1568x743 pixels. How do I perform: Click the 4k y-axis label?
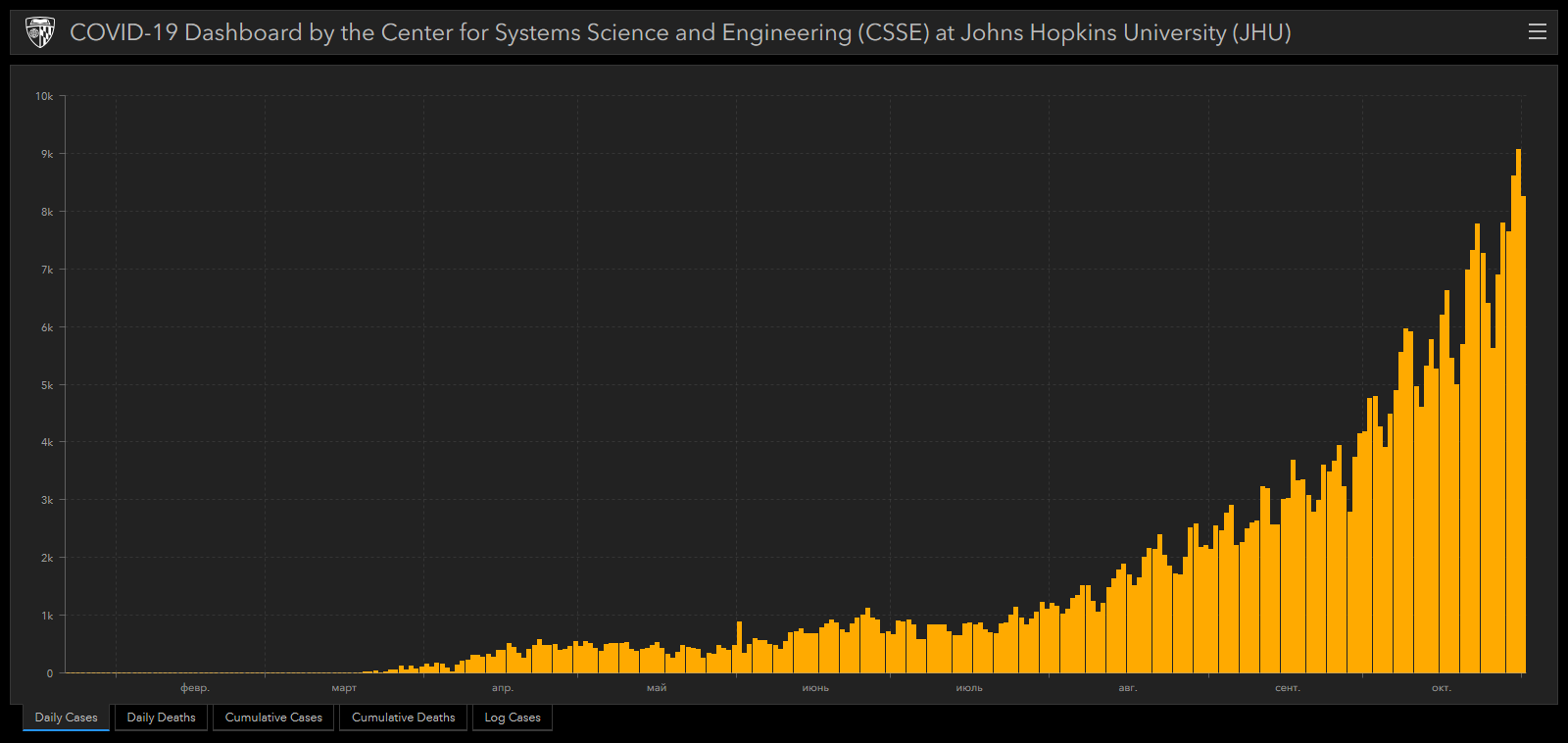[x=47, y=442]
